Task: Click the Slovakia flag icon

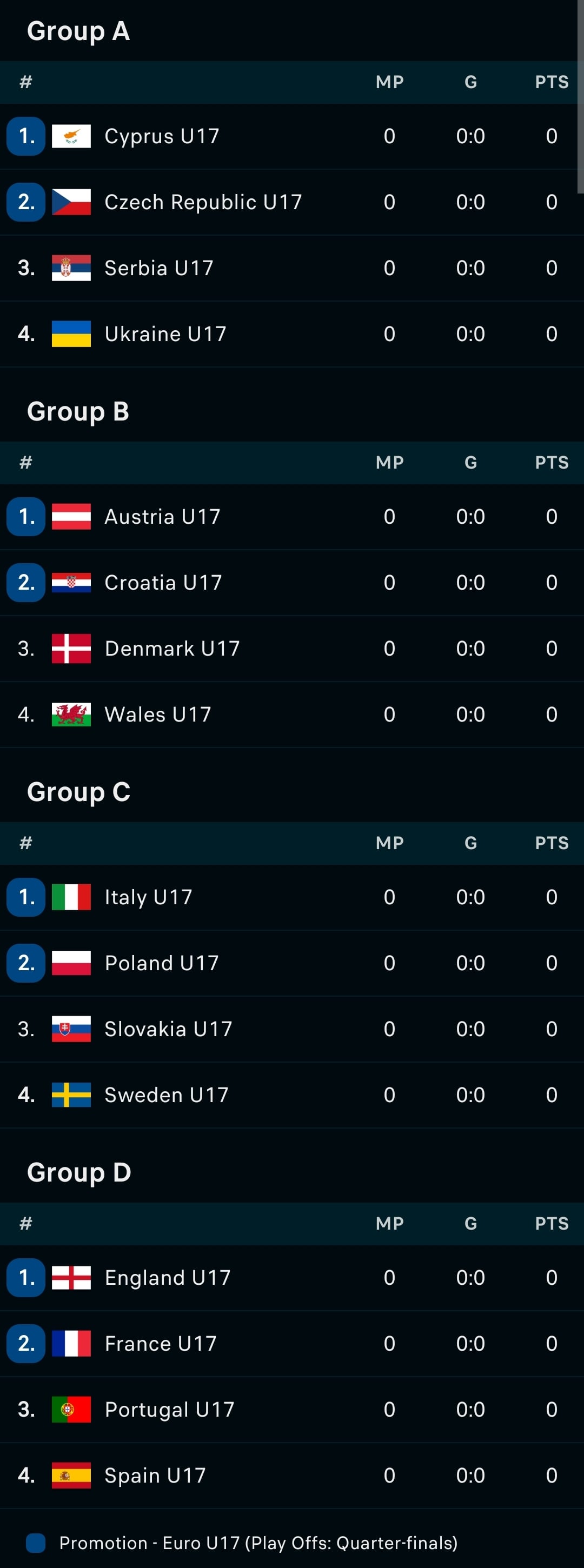Action: (x=71, y=1029)
